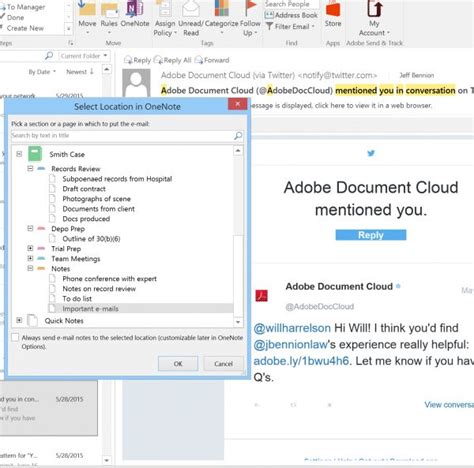
Task: Click the OneNote tree scroll-down arrow
Action: (x=238, y=322)
